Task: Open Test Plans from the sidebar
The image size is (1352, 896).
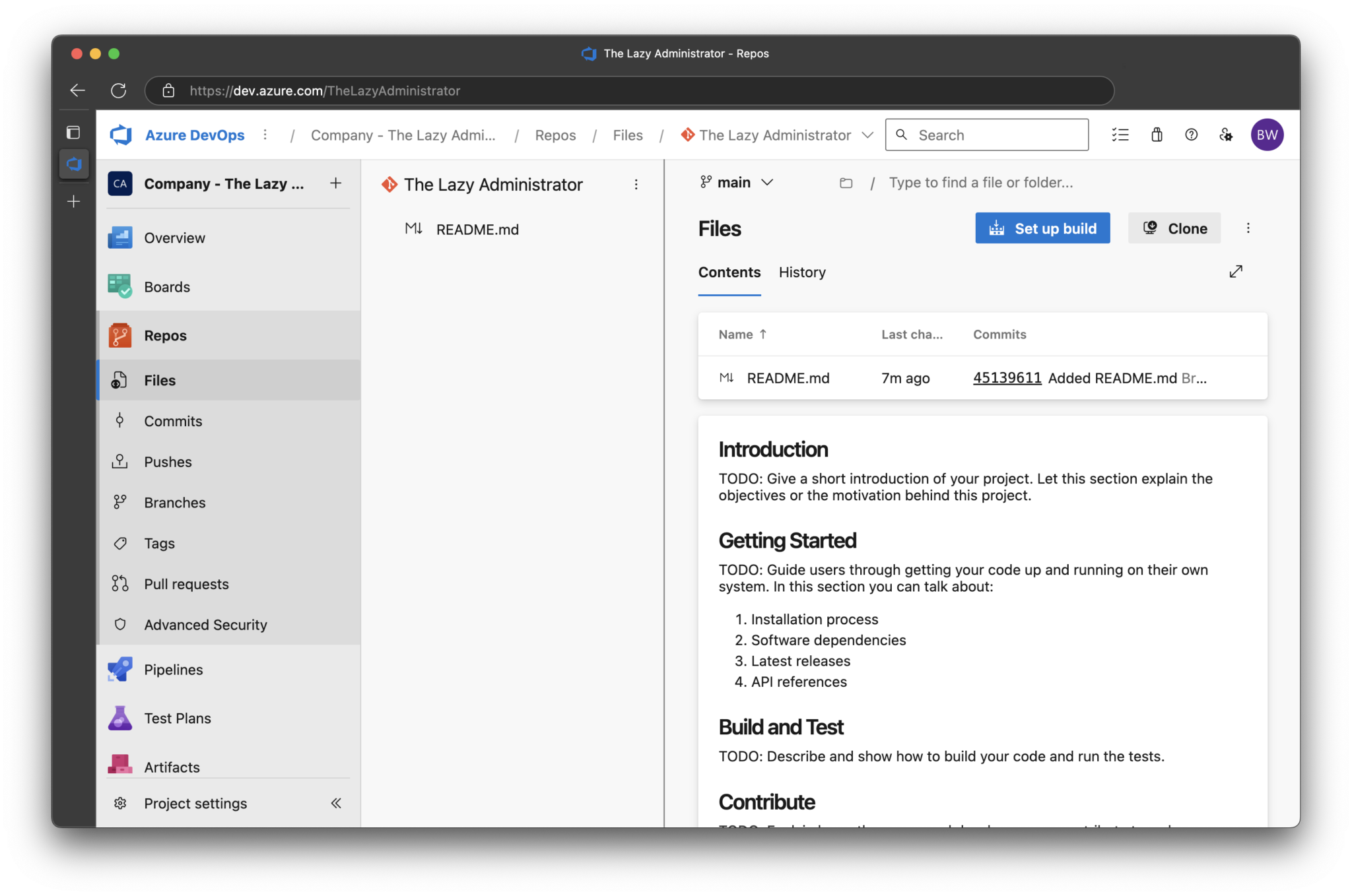Action: (229, 719)
